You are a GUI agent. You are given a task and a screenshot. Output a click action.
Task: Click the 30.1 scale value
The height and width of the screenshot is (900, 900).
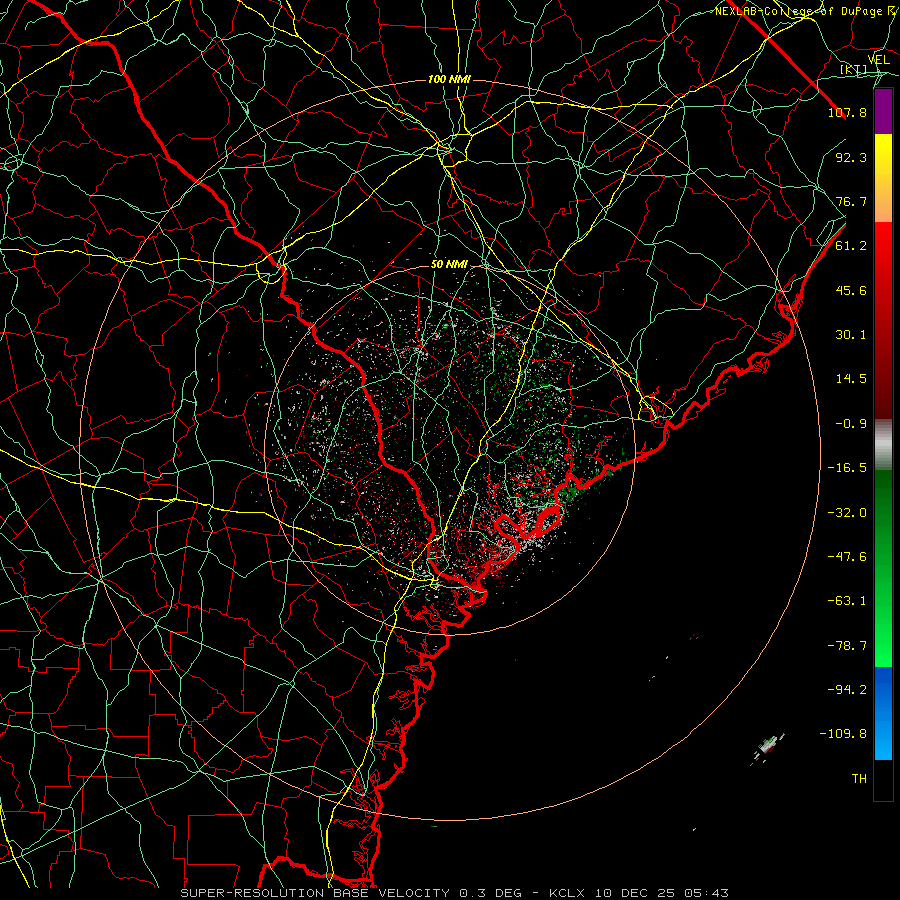click(851, 335)
